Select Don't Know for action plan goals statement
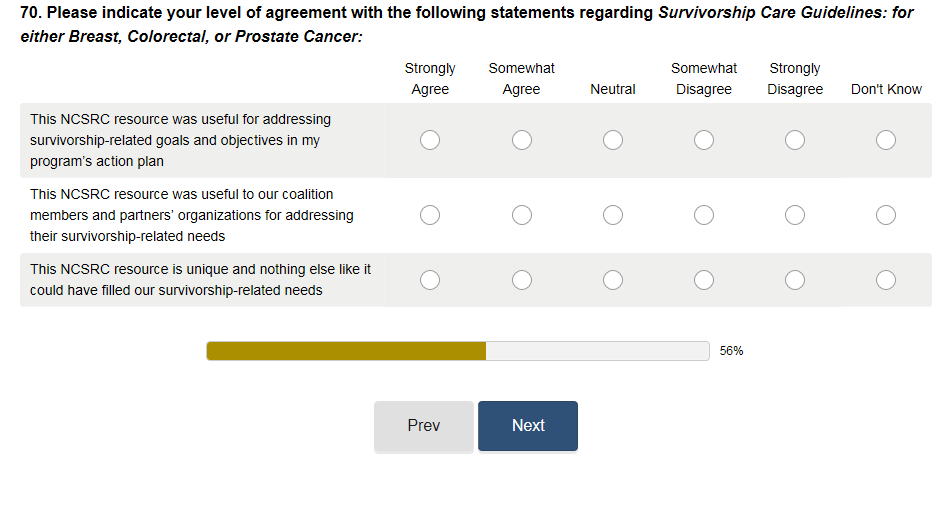947x508 pixels. [x=886, y=140]
